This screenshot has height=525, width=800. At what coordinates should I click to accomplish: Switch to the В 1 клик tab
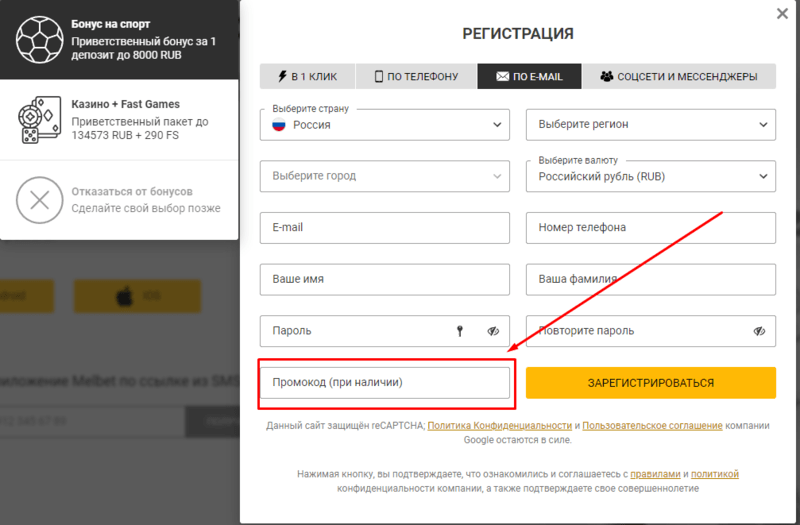(307, 77)
